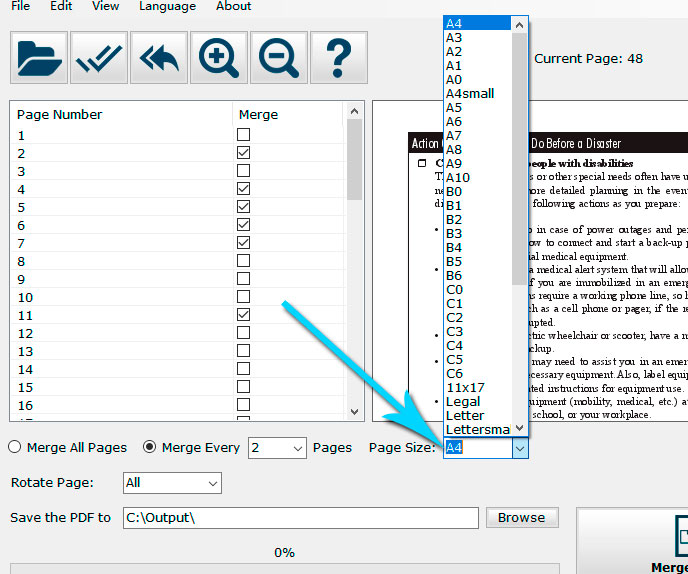
Task: Choose A3 in the page size list
Action: click(477, 38)
